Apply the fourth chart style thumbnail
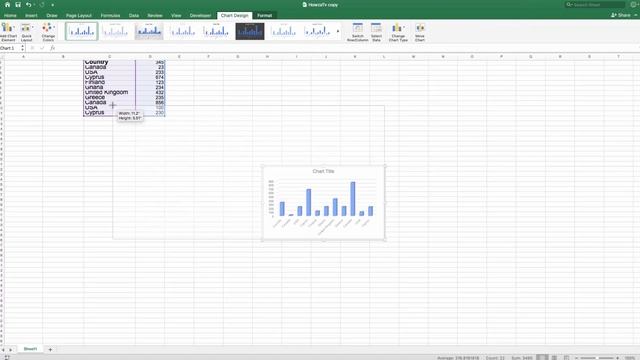640x360 pixels. (x=182, y=31)
